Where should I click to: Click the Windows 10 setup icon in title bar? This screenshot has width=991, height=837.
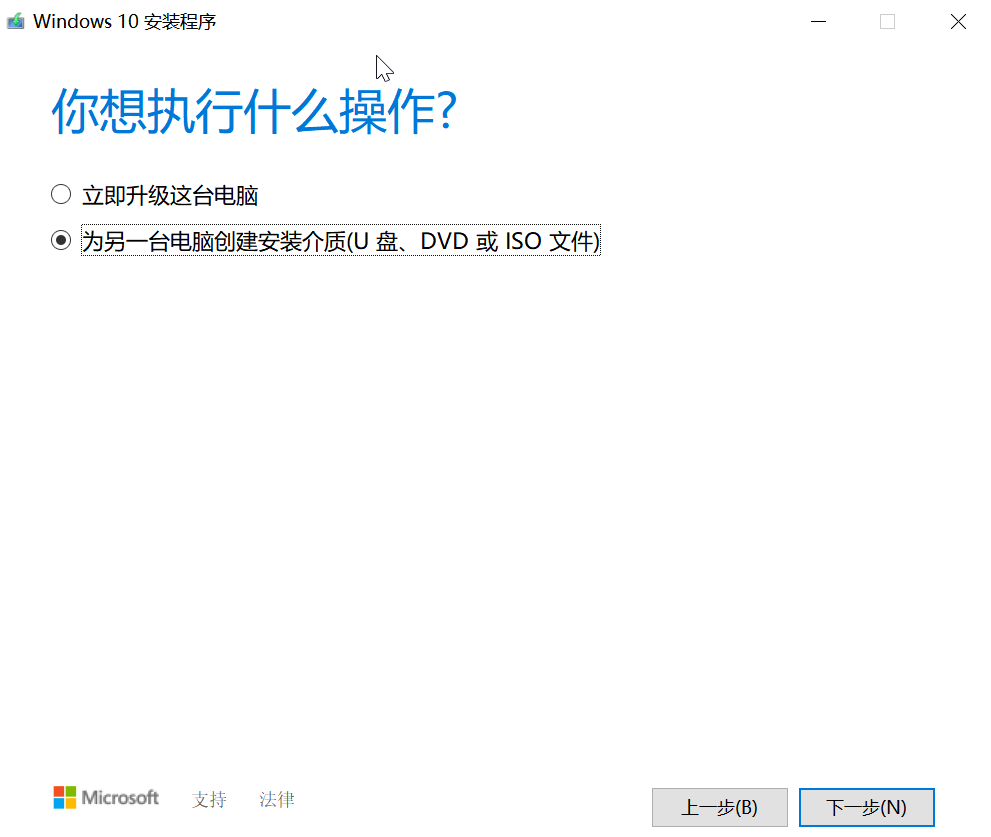16,21
